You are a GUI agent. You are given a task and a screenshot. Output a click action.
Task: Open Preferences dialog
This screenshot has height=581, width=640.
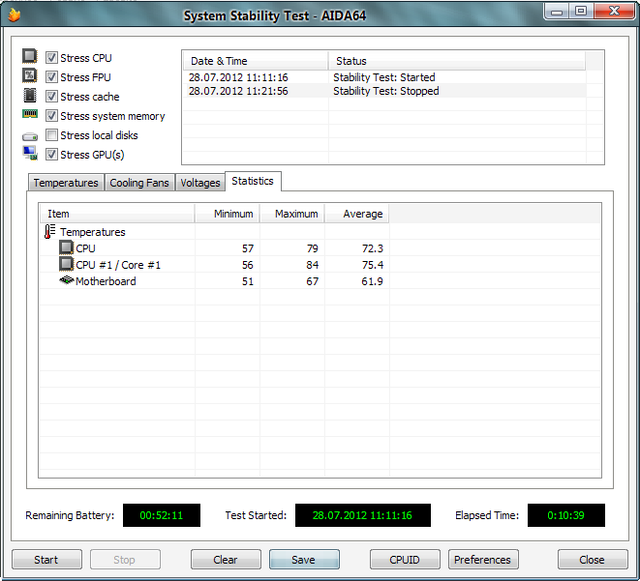tap(483, 560)
